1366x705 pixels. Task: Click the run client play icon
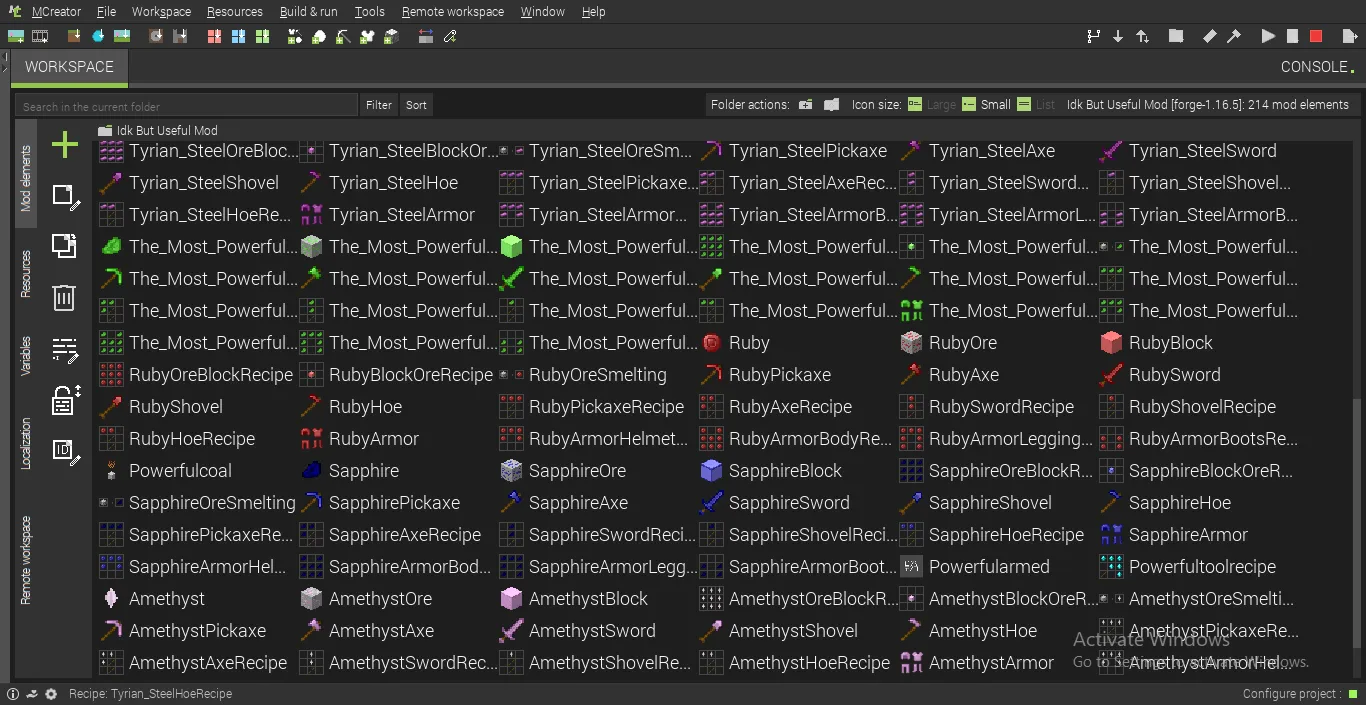[x=1268, y=36]
